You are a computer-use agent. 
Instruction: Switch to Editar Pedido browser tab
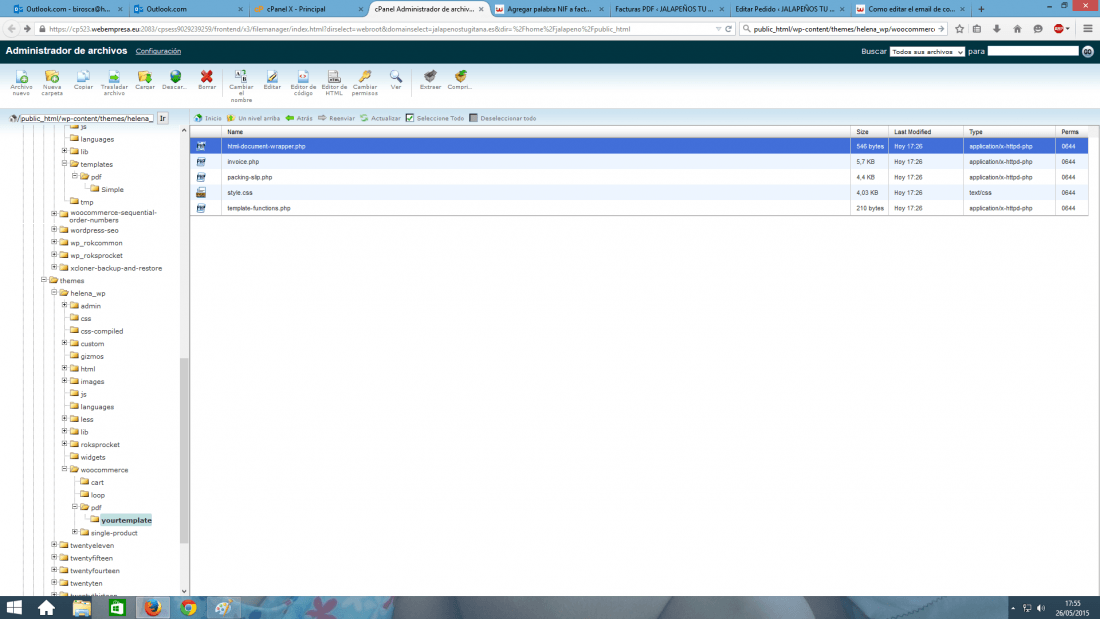[788, 9]
